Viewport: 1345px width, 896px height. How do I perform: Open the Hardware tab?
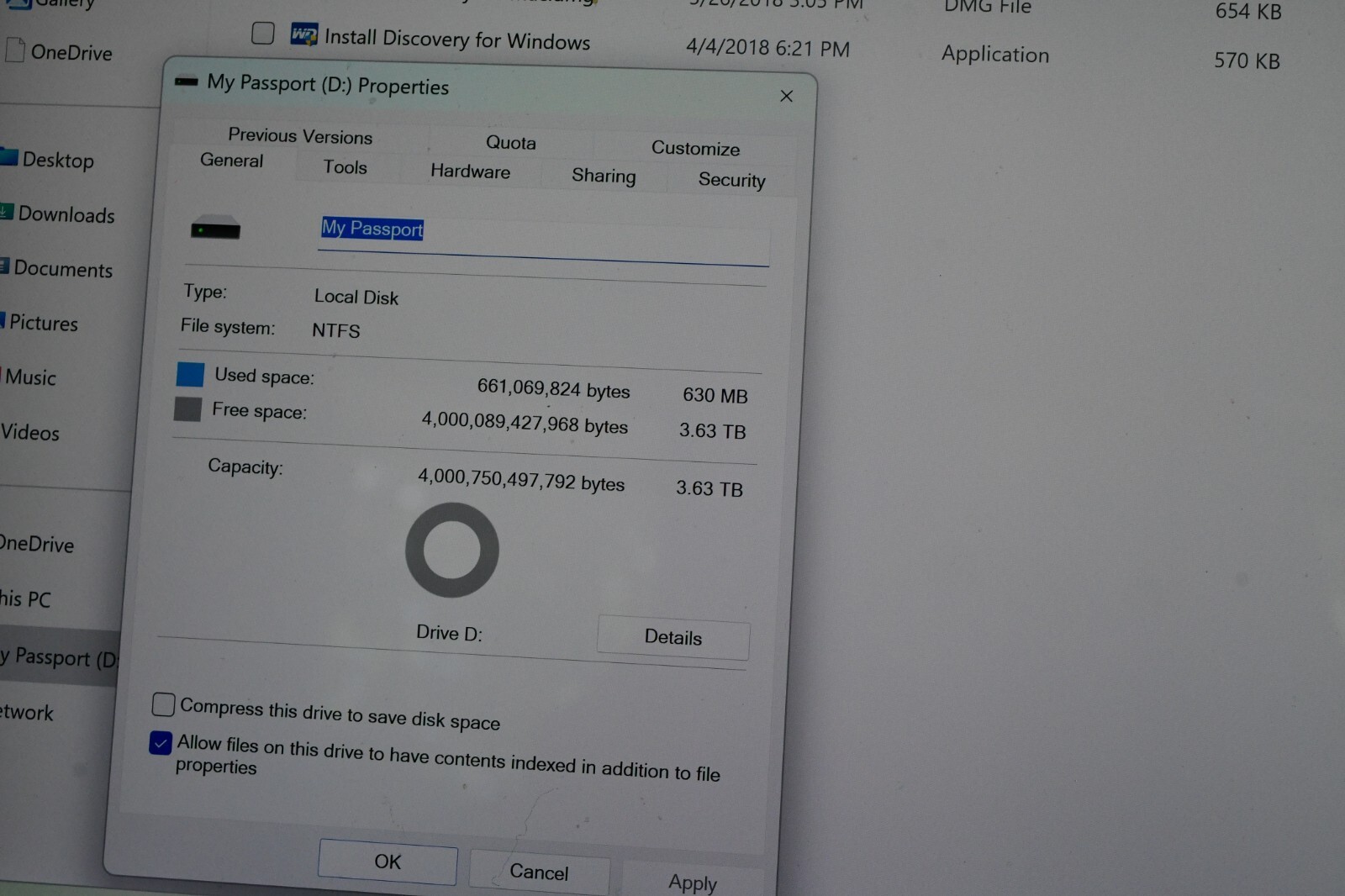(470, 171)
